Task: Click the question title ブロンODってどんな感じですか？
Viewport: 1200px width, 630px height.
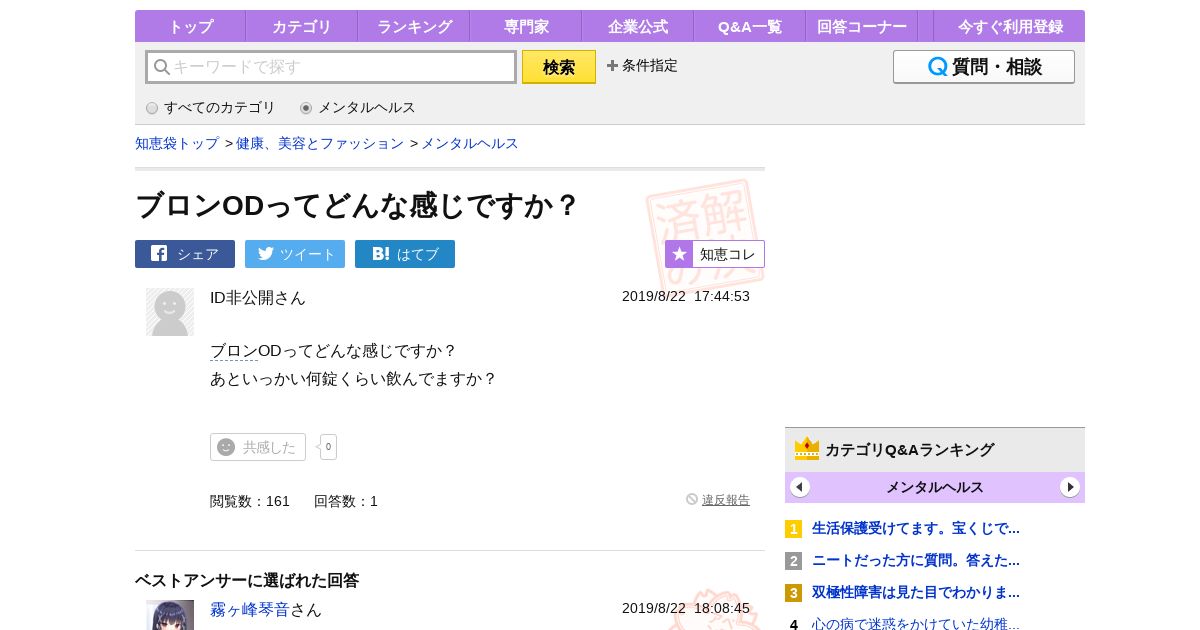Action: coord(358,205)
